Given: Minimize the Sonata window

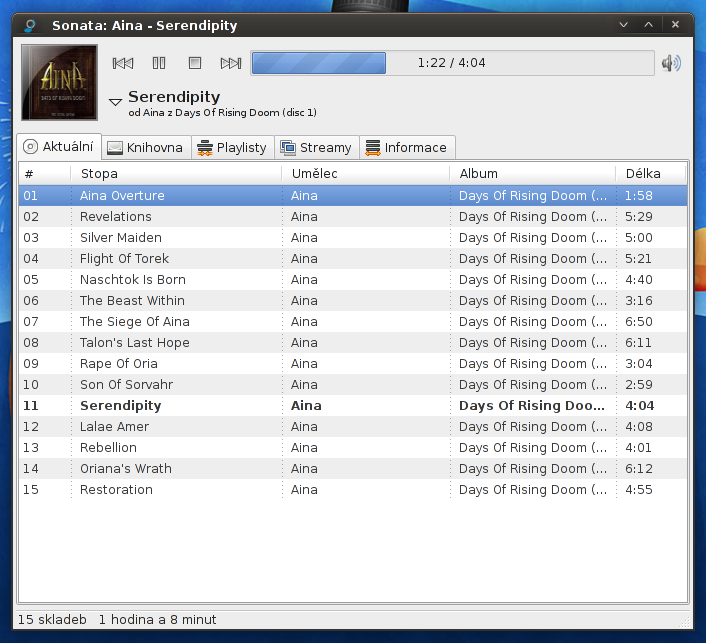Looking at the screenshot, I should pos(624,25).
